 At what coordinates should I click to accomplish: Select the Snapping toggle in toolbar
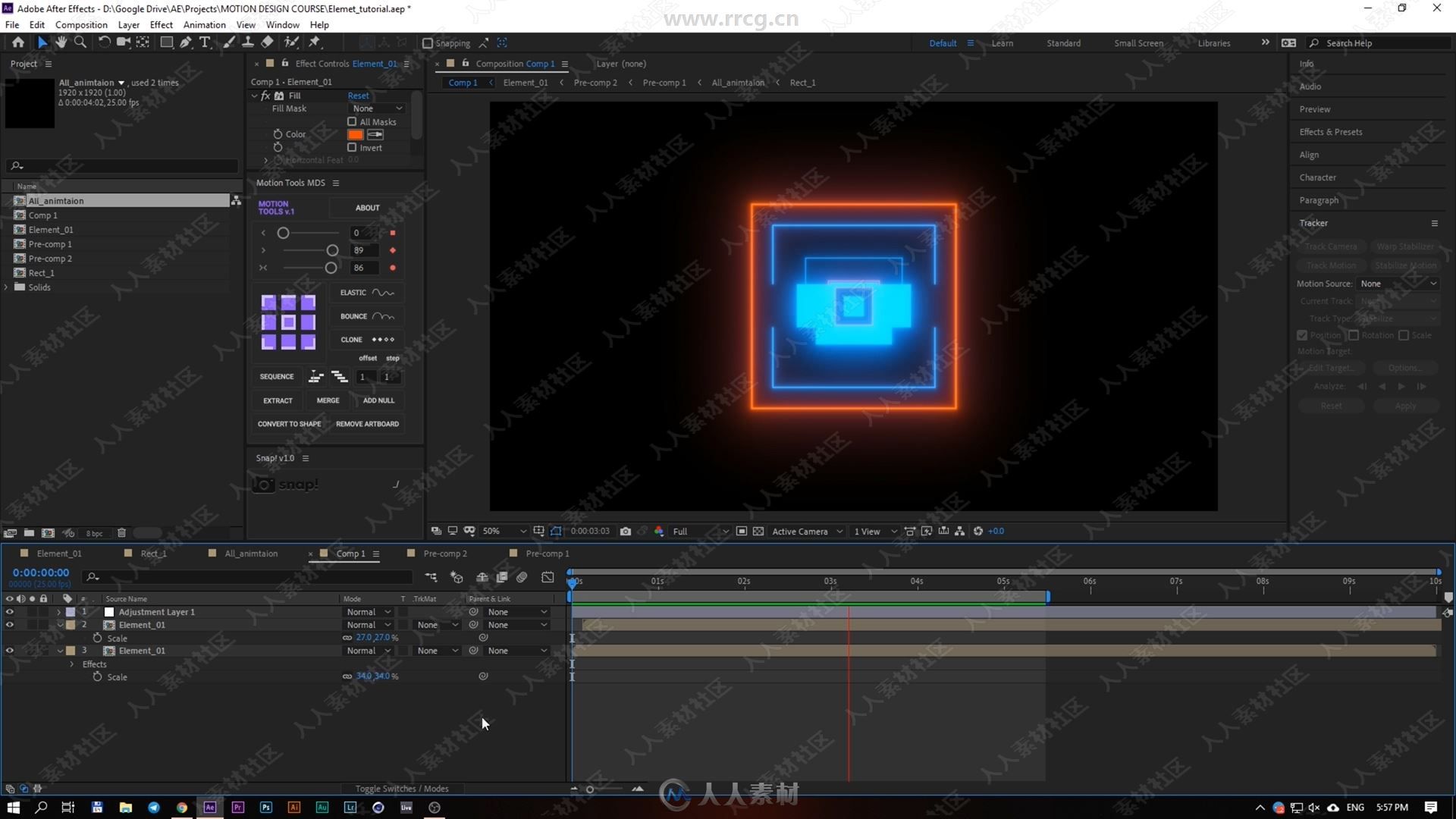(x=428, y=43)
